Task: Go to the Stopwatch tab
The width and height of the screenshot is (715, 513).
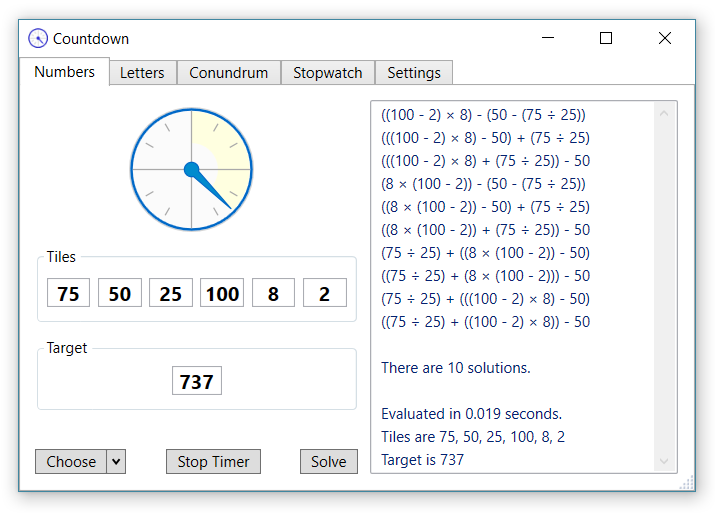Action: click(x=327, y=73)
